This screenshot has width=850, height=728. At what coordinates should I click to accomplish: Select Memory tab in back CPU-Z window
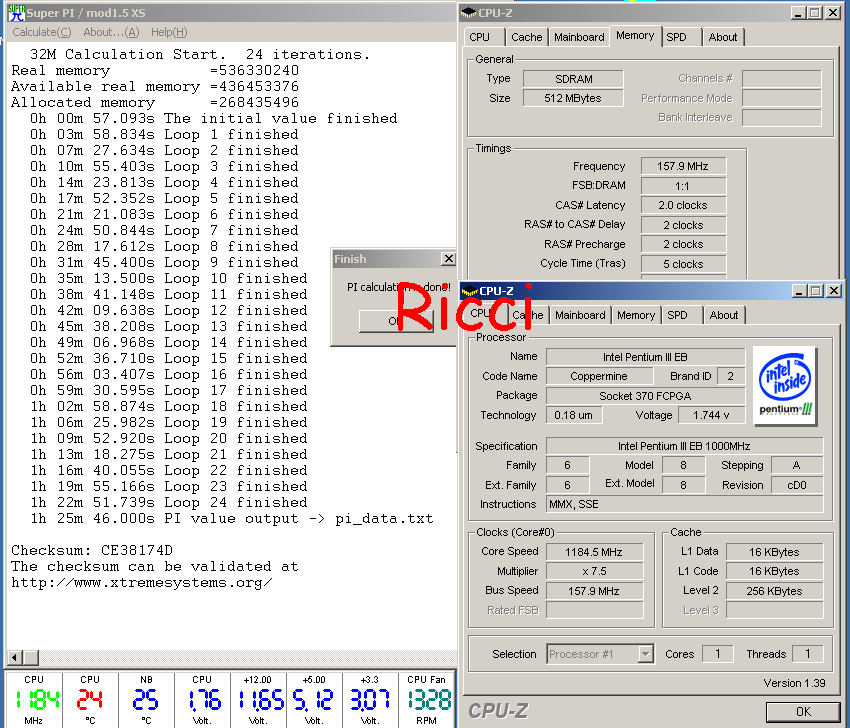coord(635,36)
